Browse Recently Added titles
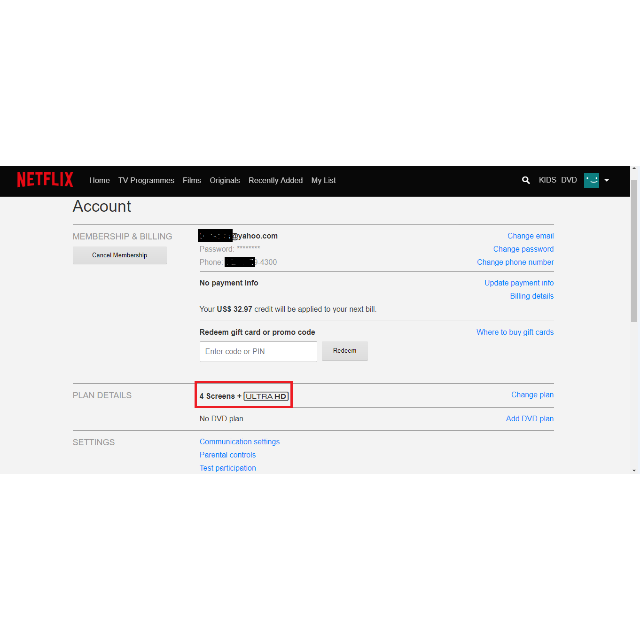This screenshot has width=640, height=640. point(275,181)
